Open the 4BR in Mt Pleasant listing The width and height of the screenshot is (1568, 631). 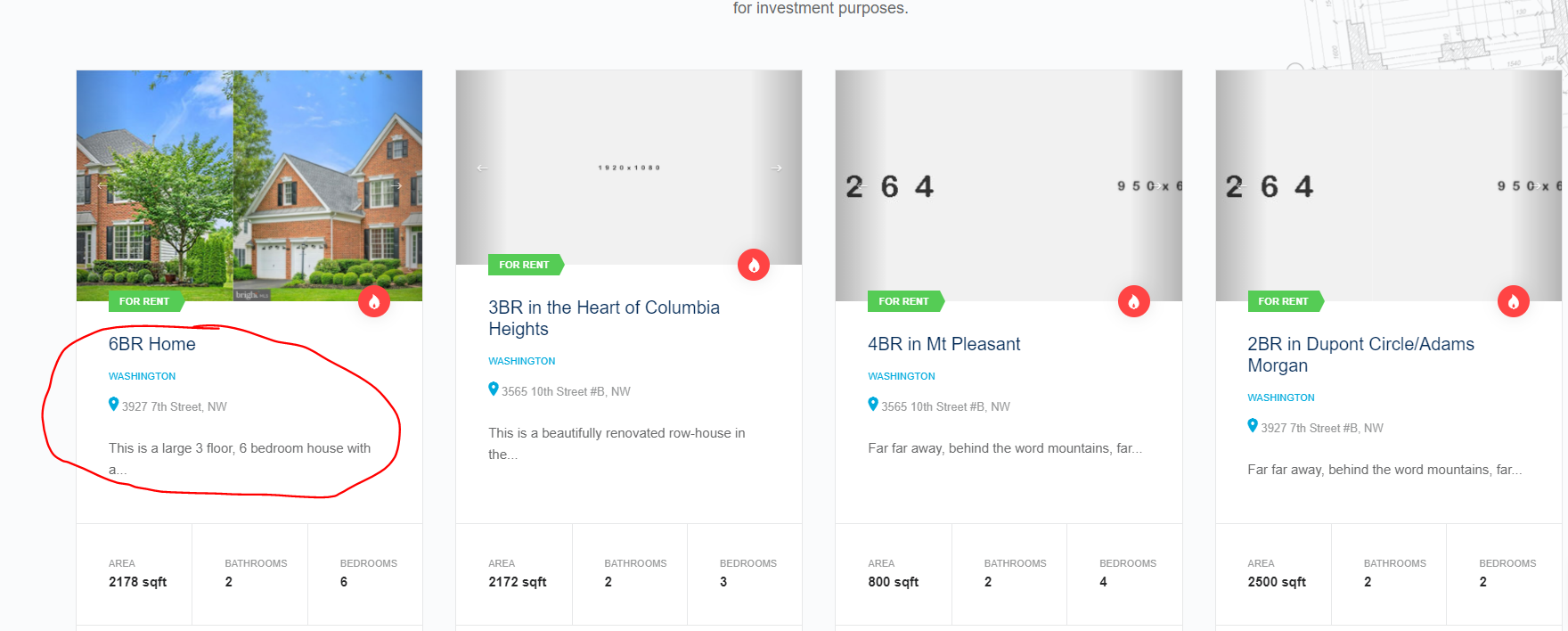pos(943,344)
